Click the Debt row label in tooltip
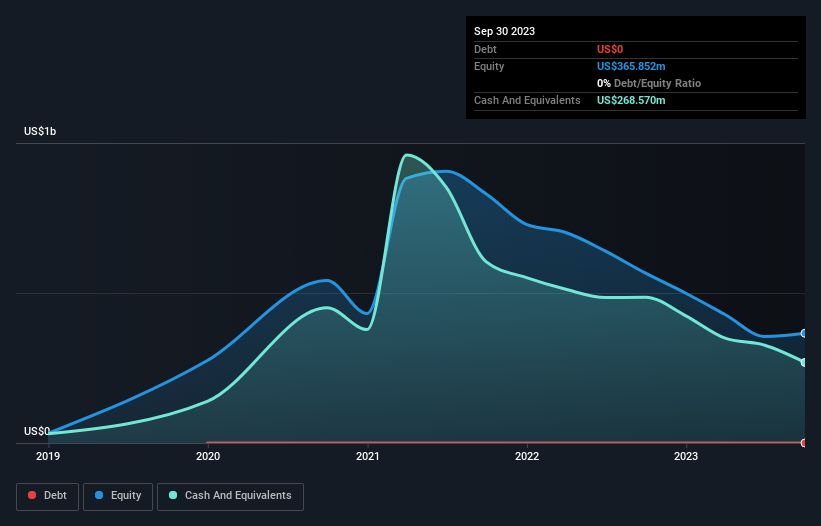This screenshot has height=526, width=821. coord(485,49)
